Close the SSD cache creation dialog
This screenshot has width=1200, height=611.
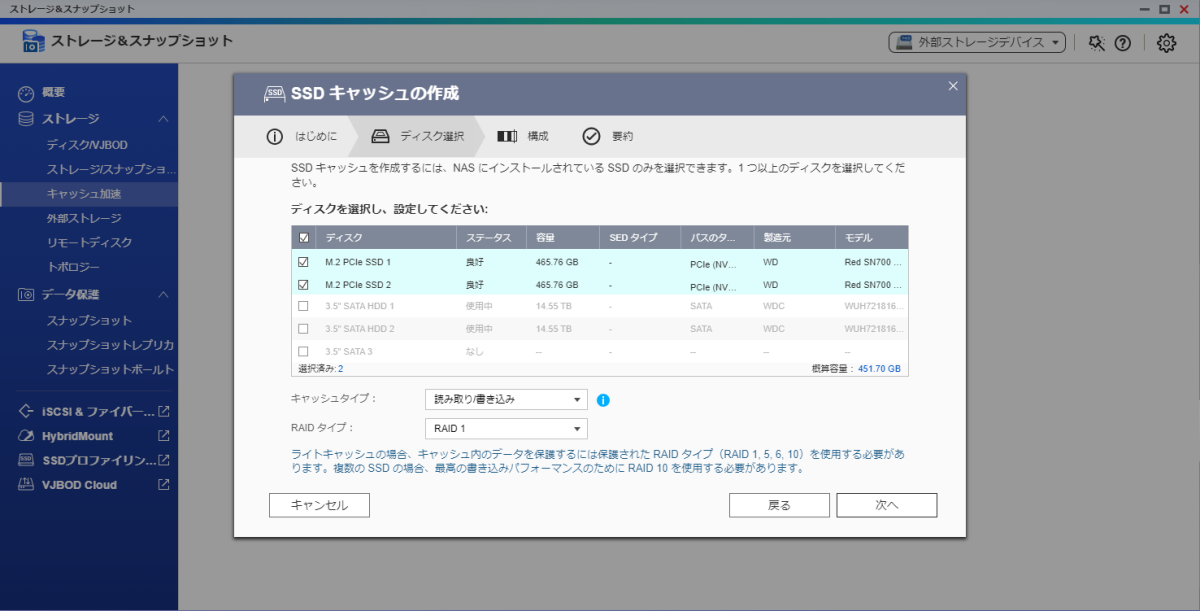click(953, 86)
